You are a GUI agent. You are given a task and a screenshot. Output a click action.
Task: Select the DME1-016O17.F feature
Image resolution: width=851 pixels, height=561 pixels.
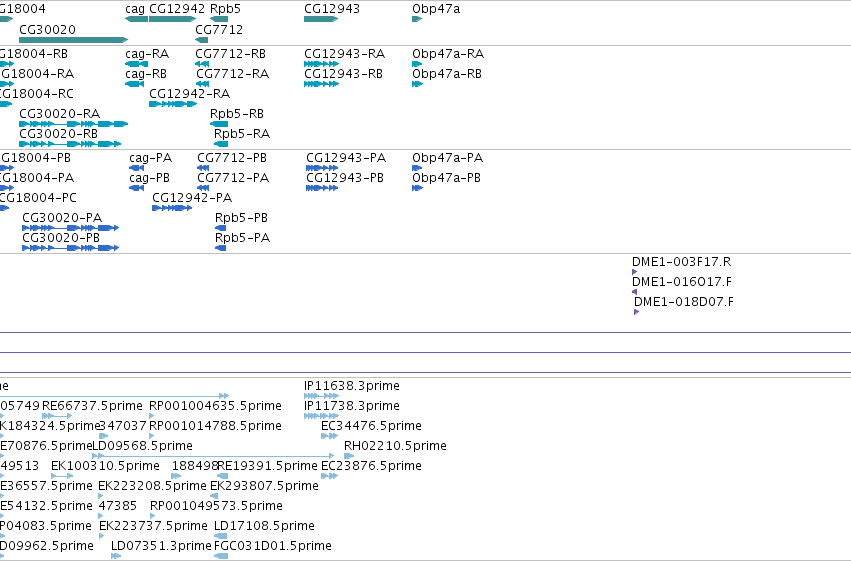634,292
